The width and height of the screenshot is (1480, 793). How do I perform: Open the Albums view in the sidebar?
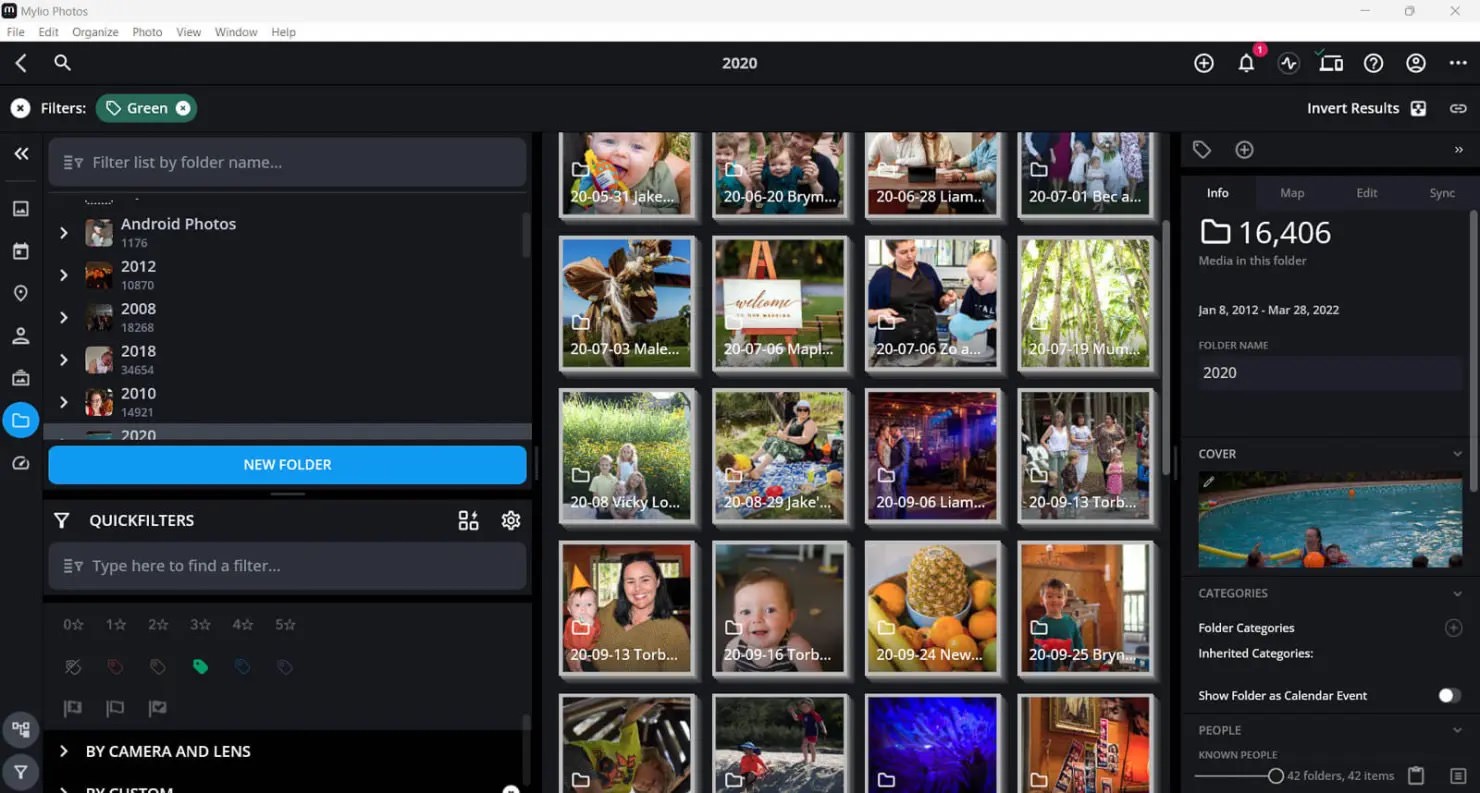click(x=21, y=378)
